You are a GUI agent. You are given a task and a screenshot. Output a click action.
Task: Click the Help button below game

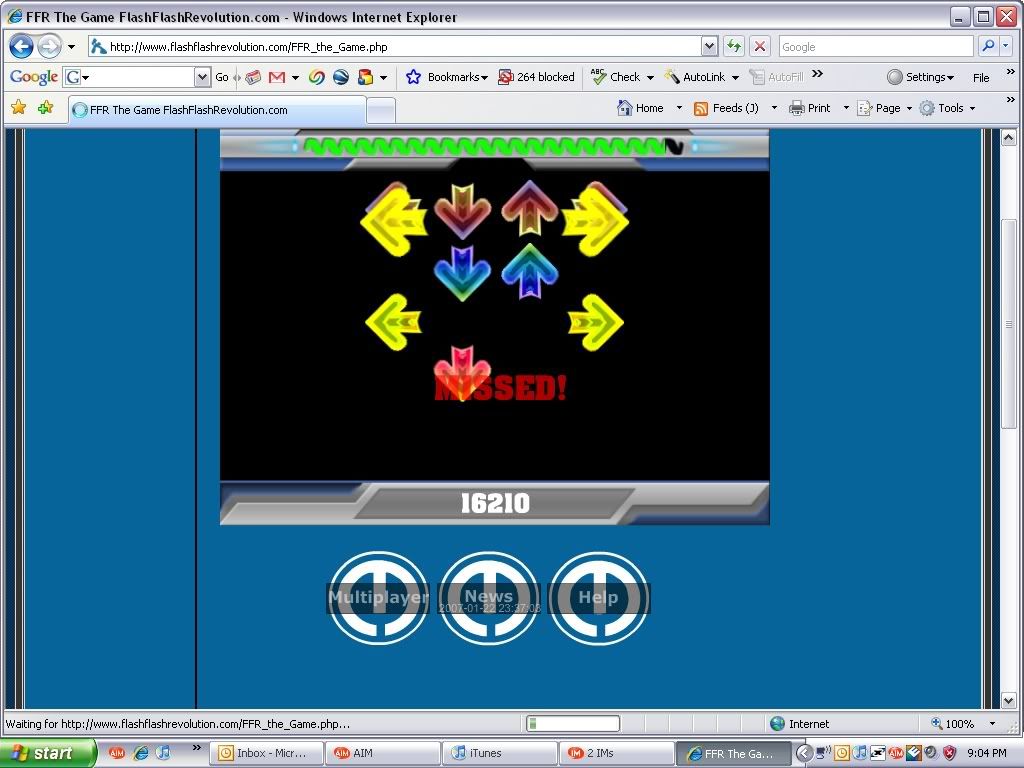click(598, 598)
